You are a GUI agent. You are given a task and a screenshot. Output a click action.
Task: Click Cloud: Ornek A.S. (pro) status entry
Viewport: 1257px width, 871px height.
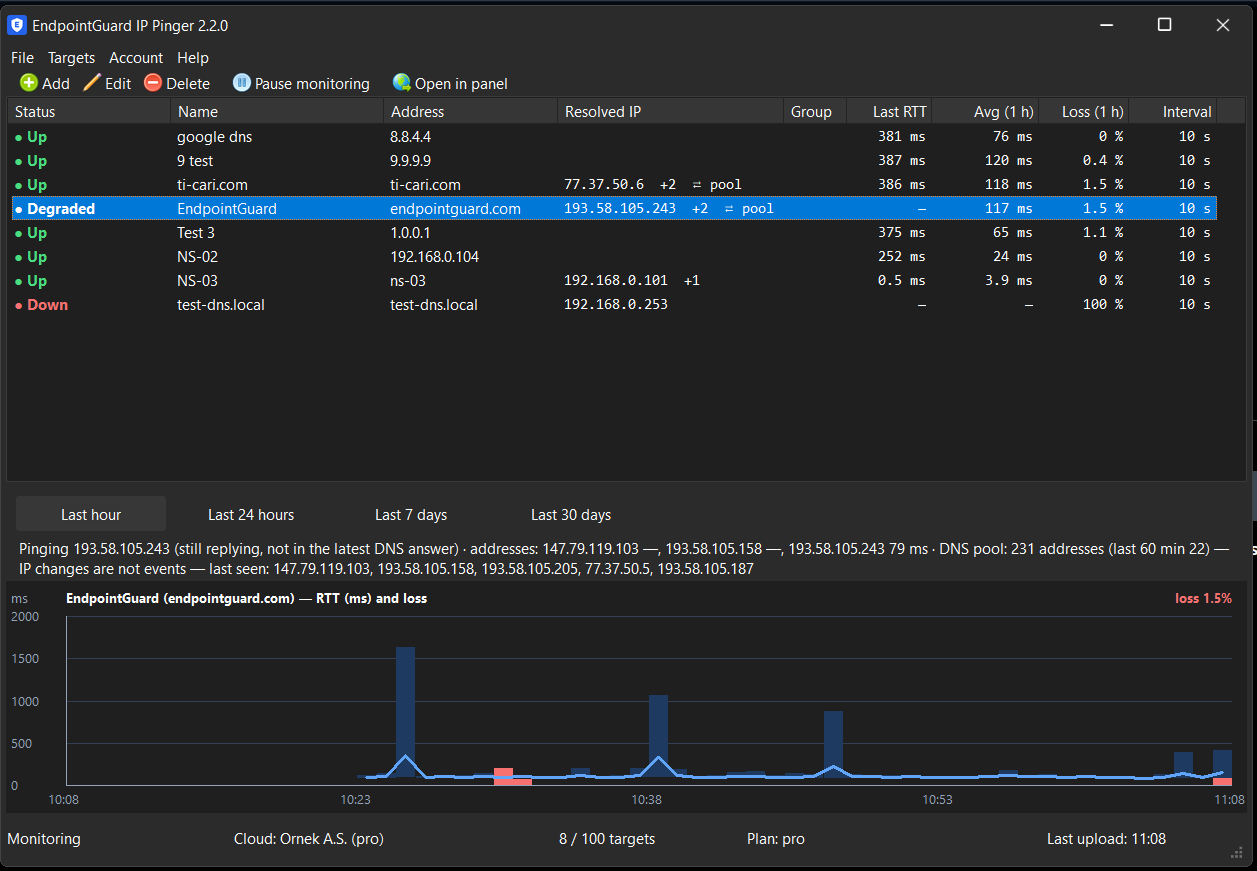pyautogui.click(x=309, y=839)
